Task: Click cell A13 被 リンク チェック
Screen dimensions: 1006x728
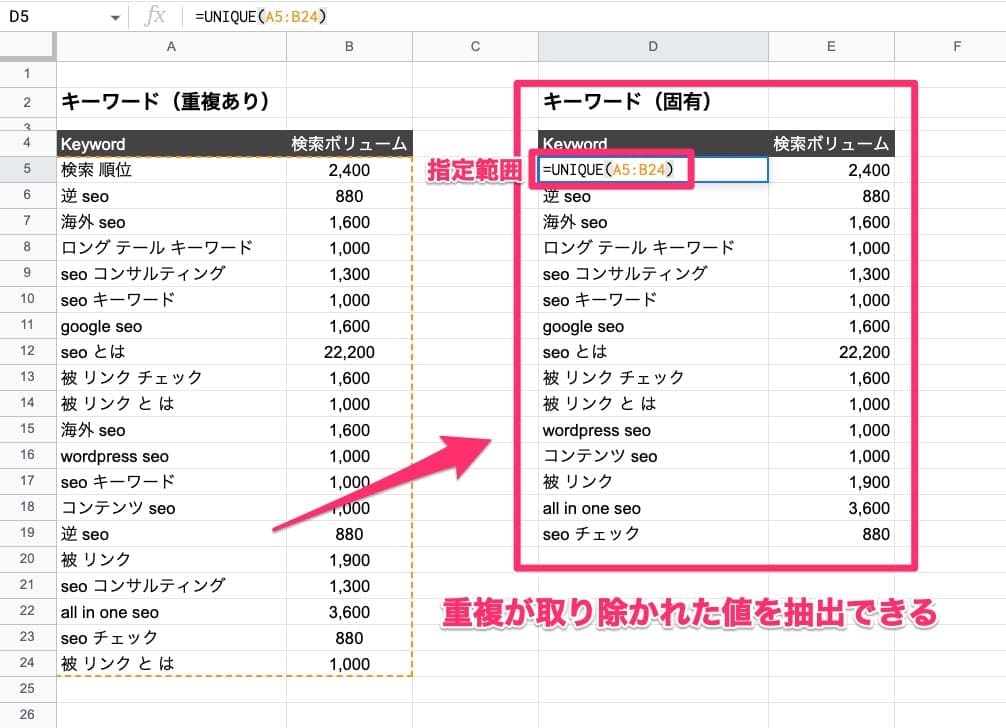Action: (x=171, y=378)
